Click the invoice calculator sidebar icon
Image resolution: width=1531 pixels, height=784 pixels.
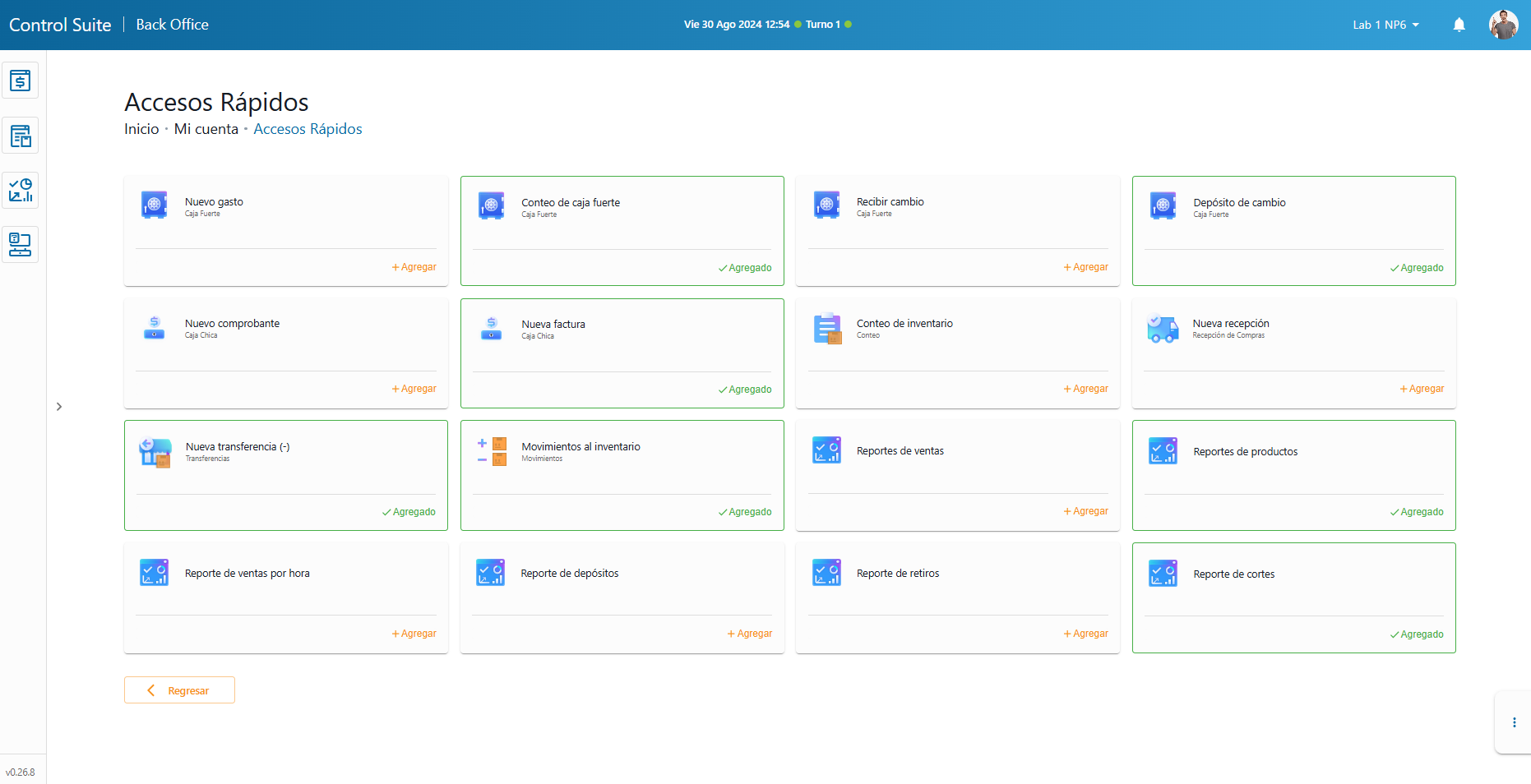coord(20,136)
